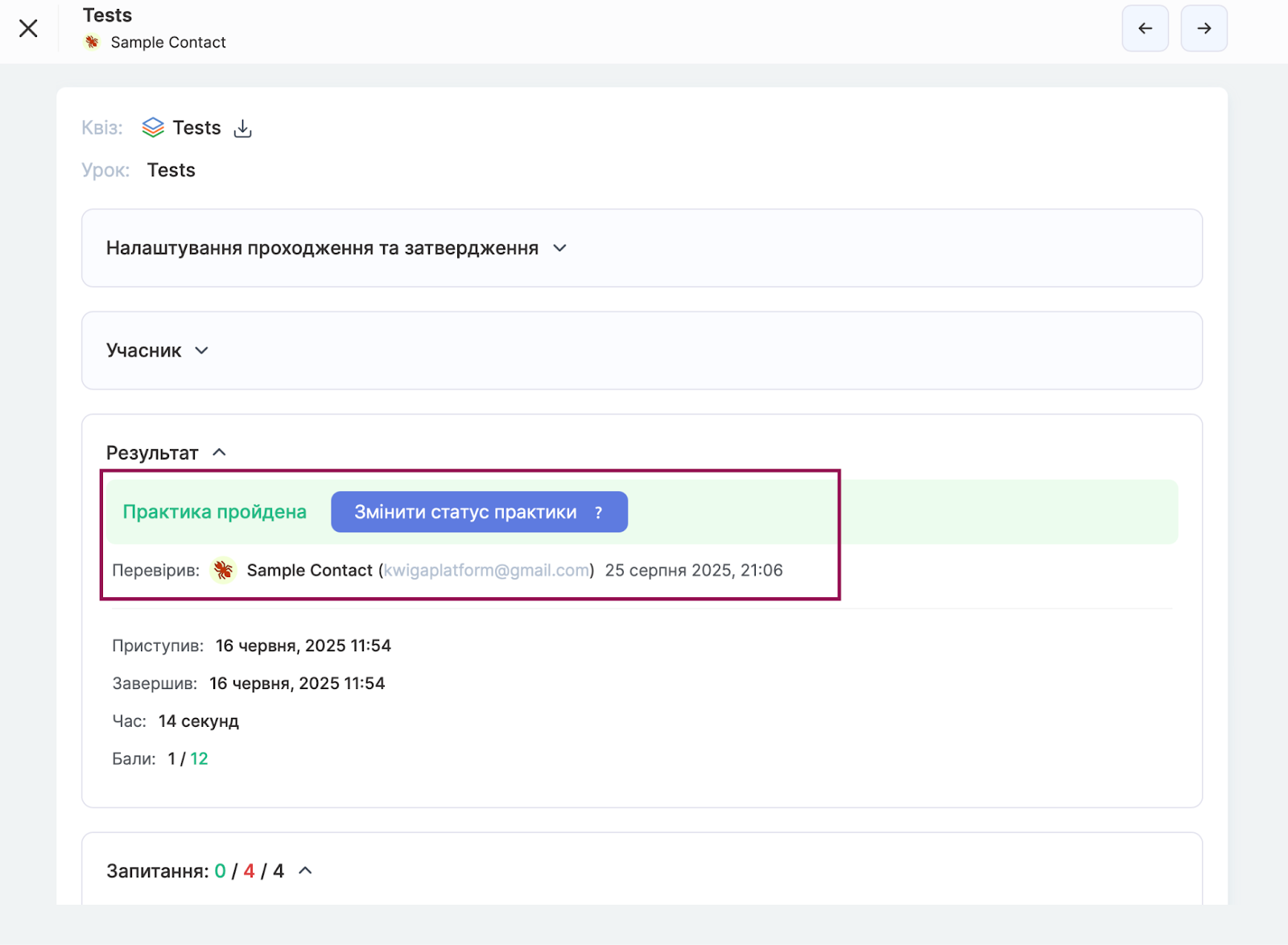Go to the previous result with left arrow
The width and height of the screenshot is (1288, 945).
tap(1145, 28)
